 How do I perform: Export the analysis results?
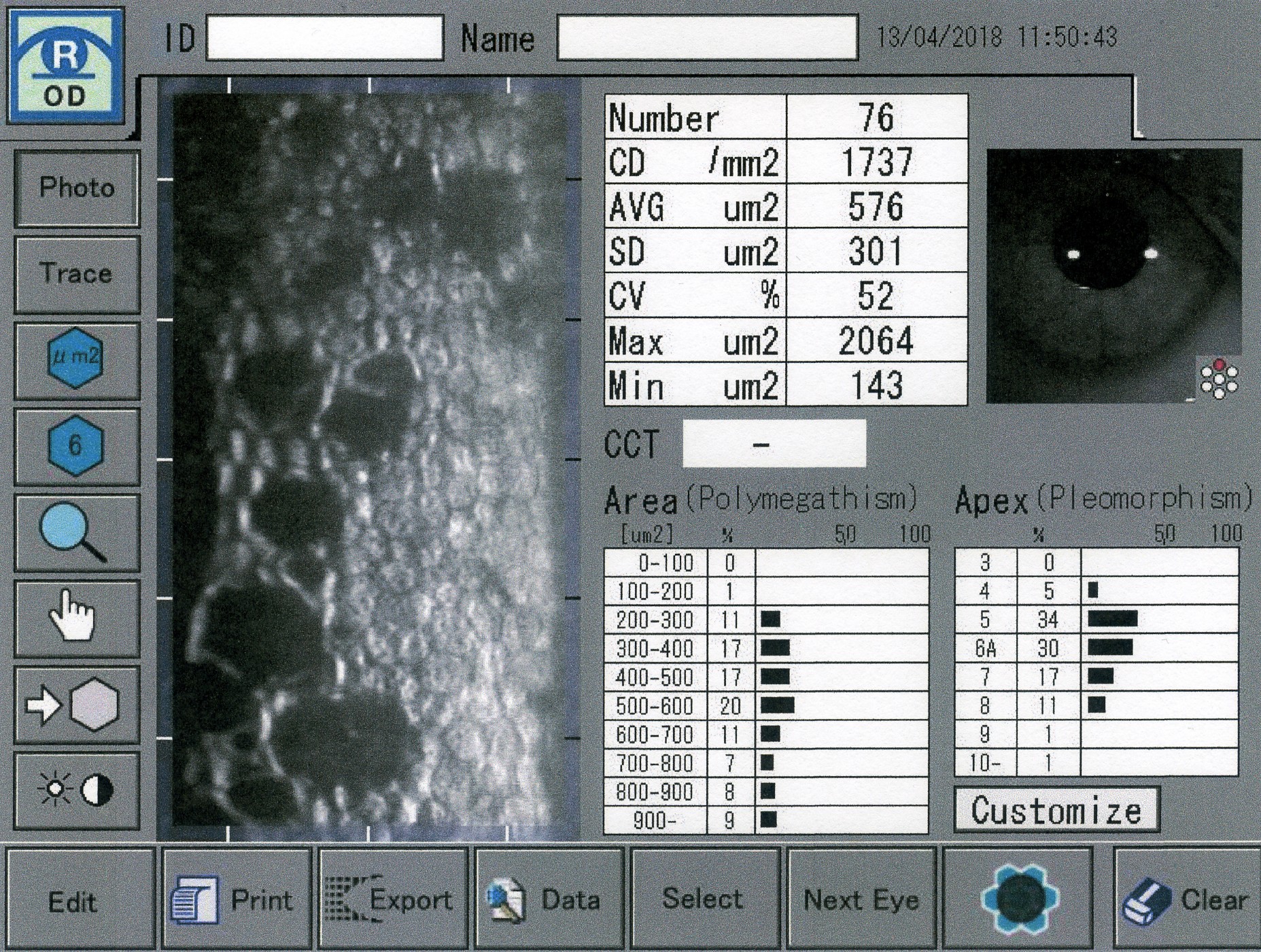392,899
